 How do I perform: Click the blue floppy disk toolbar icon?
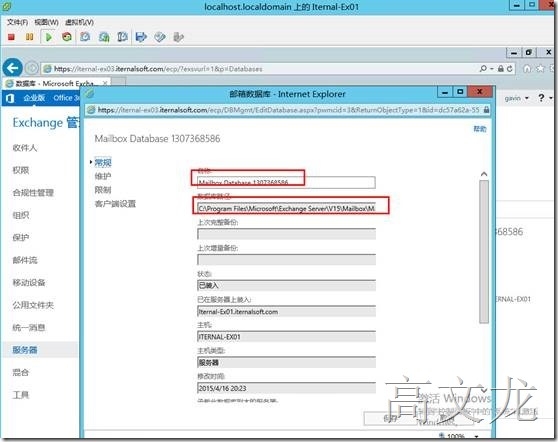tap(141, 37)
